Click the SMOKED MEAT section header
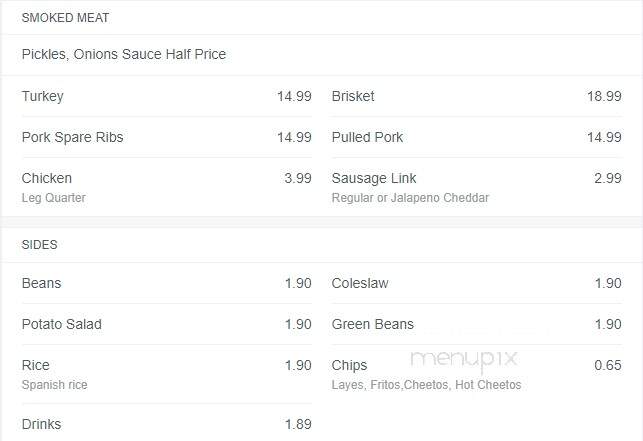Image resolution: width=643 pixels, height=441 pixels. point(65,18)
